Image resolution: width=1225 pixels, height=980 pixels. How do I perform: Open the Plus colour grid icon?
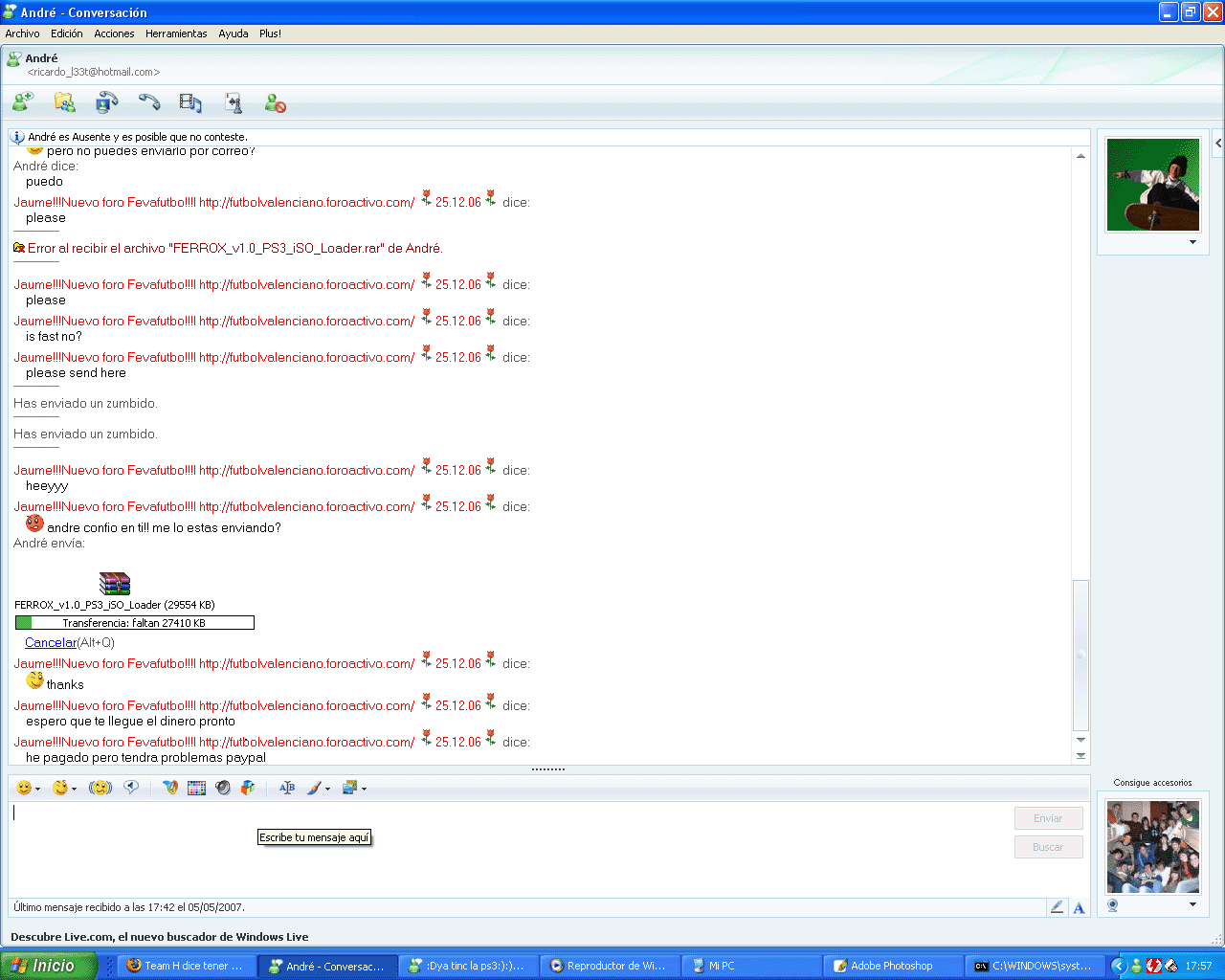click(x=197, y=788)
